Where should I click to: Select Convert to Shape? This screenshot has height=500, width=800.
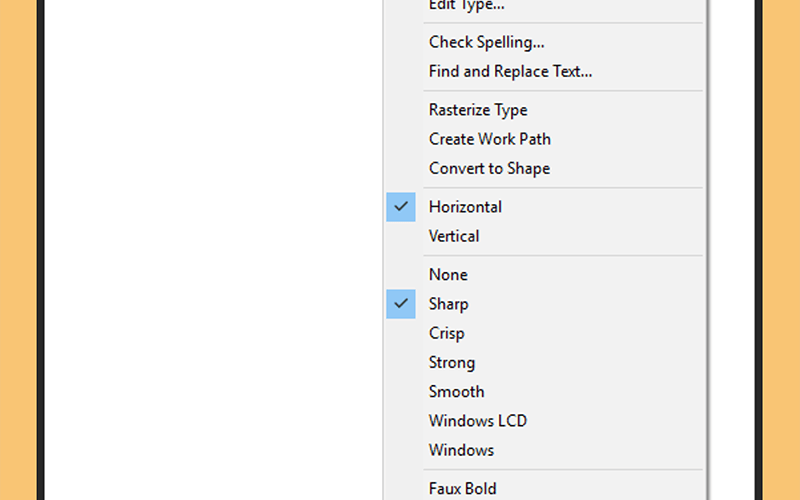coord(544,168)
